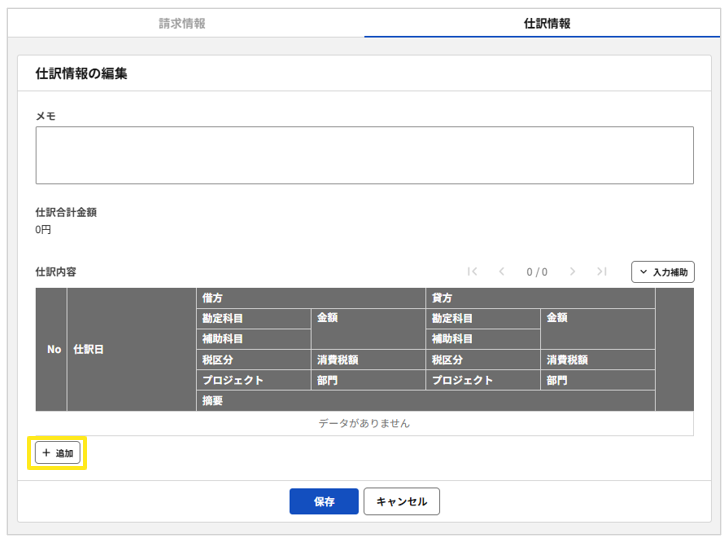
Task: Click 部門 header under 借方
Action: [x=368, y=380]
